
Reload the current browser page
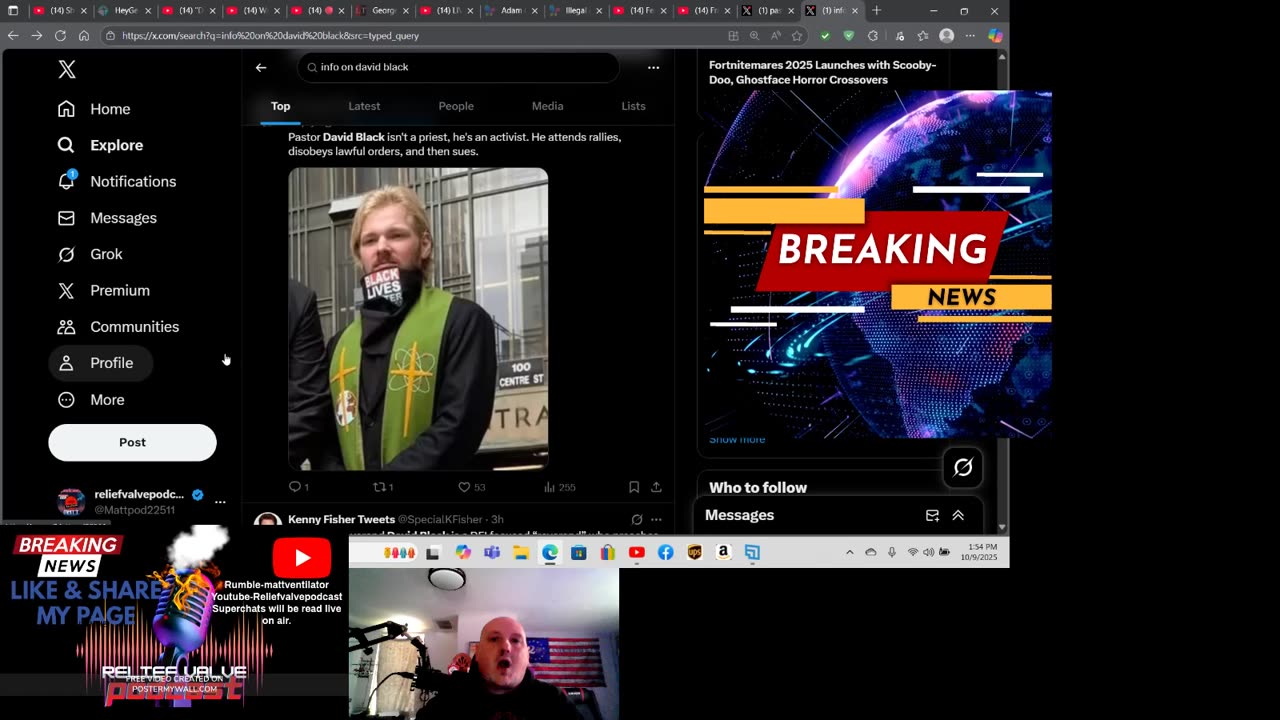[x=60, y=36]
